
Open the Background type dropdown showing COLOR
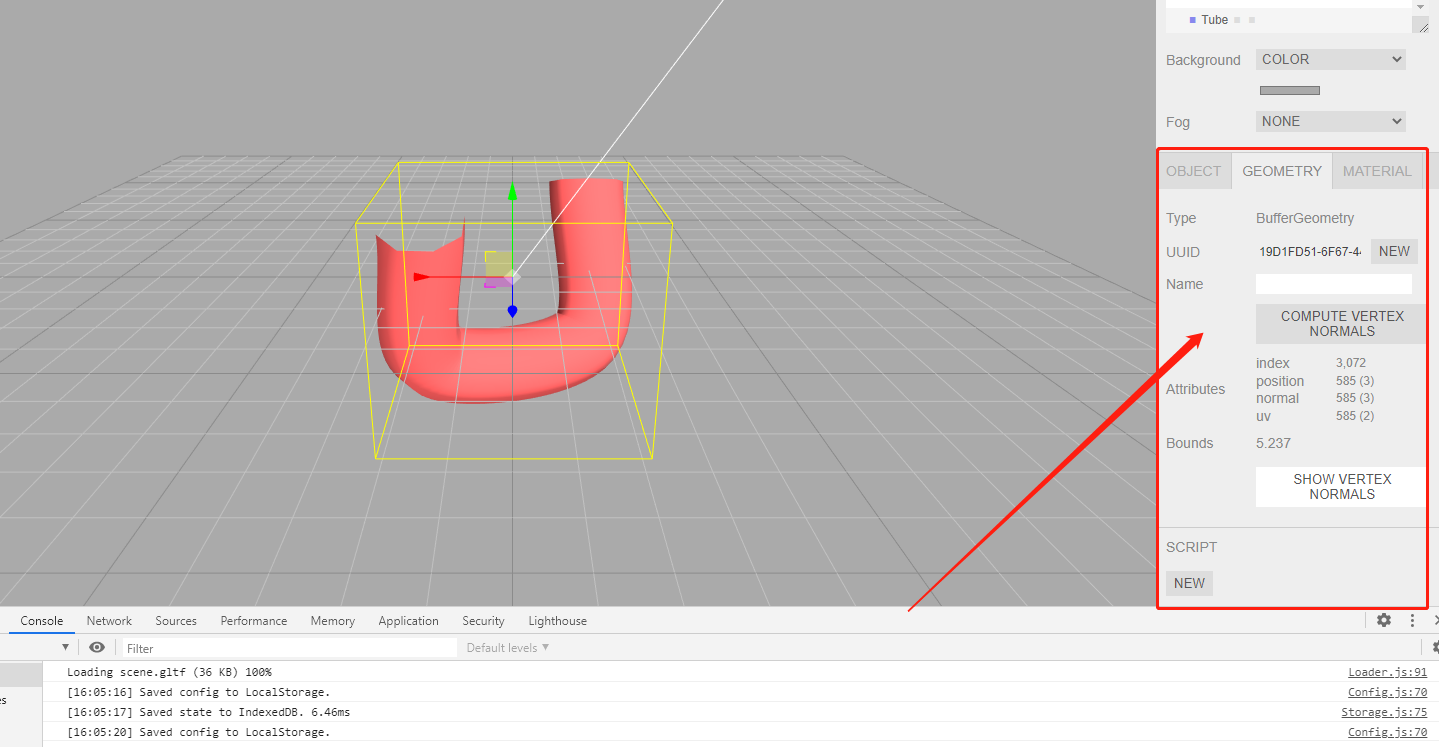[1330, 60]
